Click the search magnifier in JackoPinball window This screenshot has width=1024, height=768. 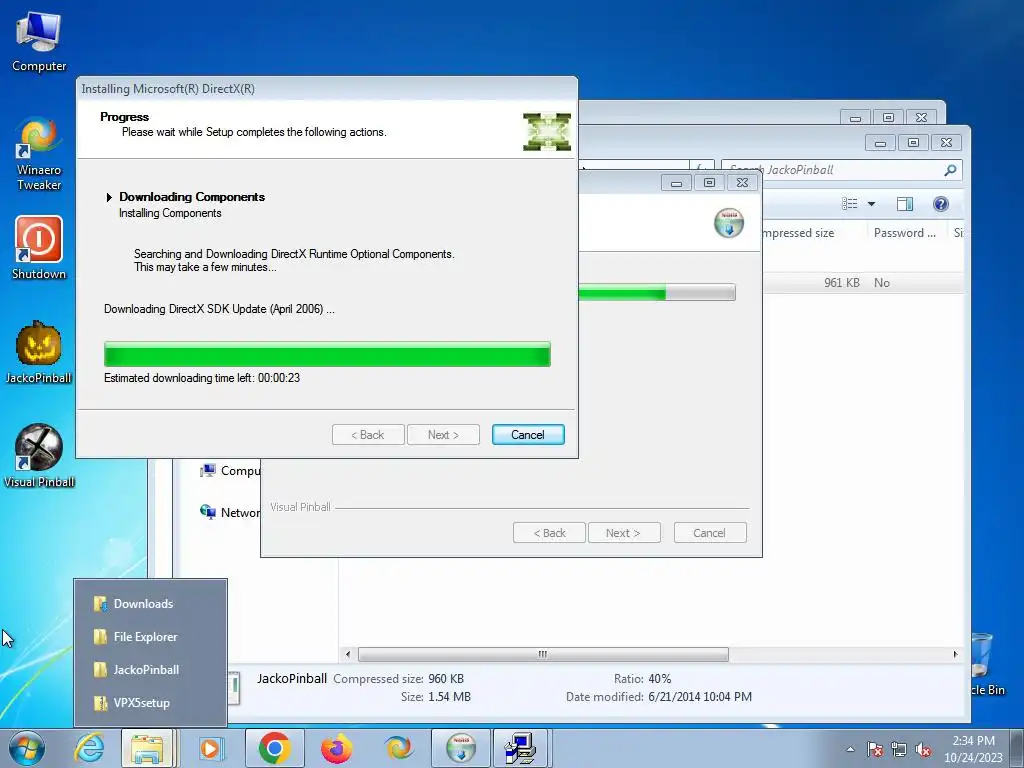click(950, 170)
